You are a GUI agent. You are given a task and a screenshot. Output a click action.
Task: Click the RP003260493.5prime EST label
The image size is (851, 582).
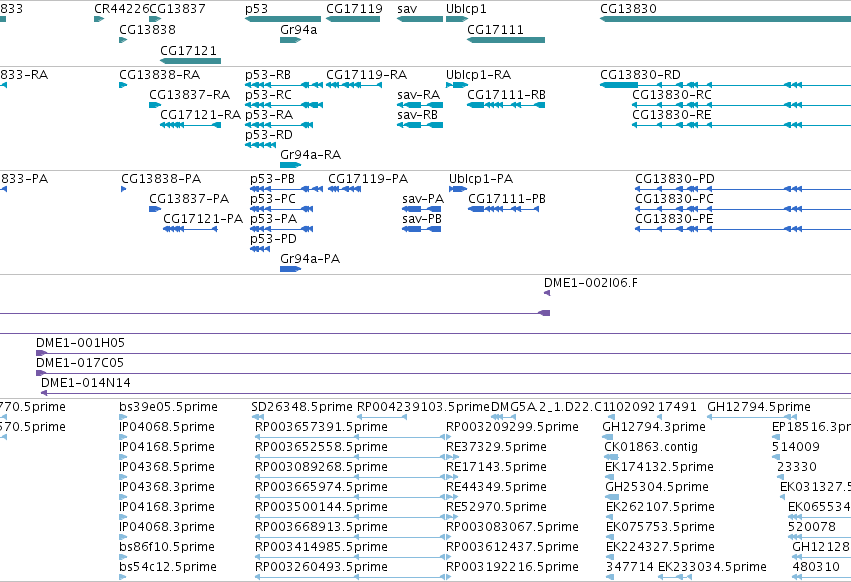pos(321,567)
